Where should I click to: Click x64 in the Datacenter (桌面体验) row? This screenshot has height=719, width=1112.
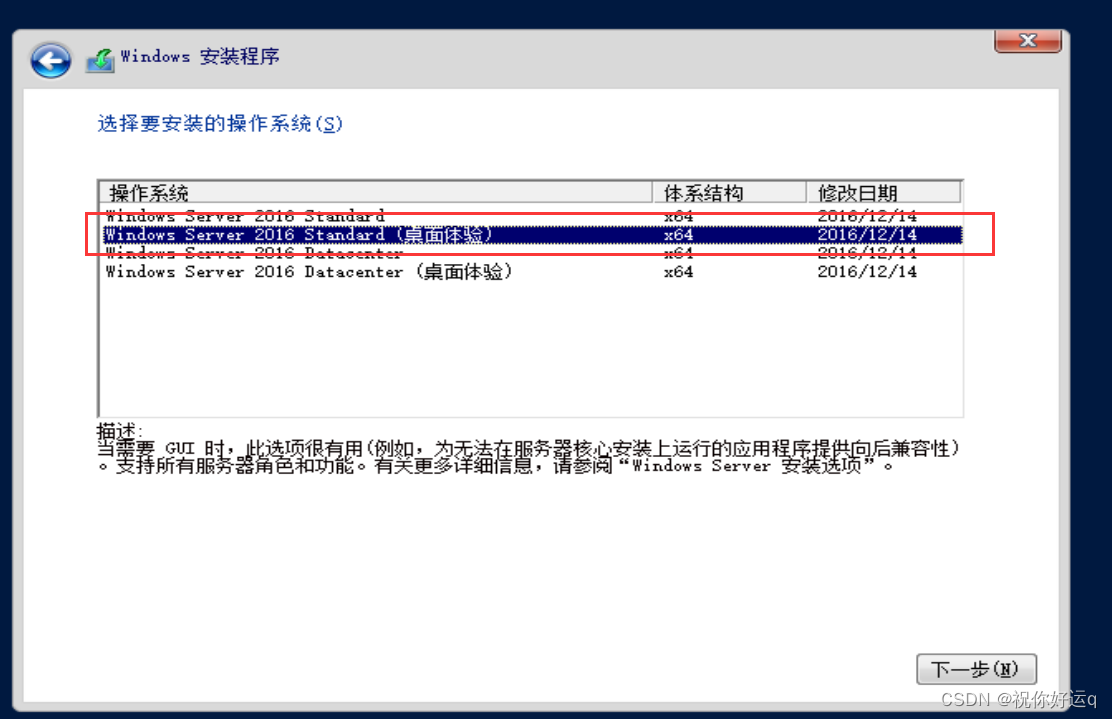point(679,272)
